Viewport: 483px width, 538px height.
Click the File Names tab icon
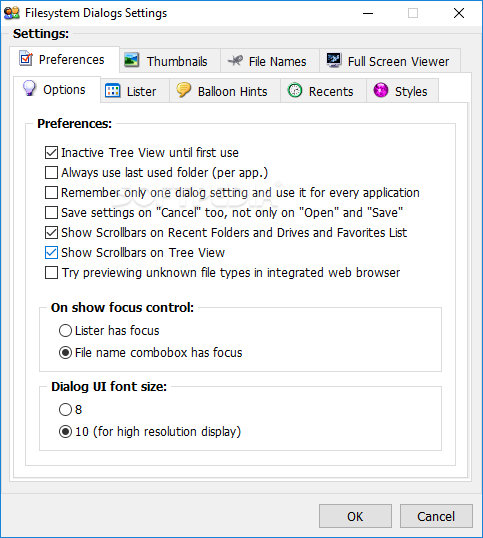tap(235, 61)
